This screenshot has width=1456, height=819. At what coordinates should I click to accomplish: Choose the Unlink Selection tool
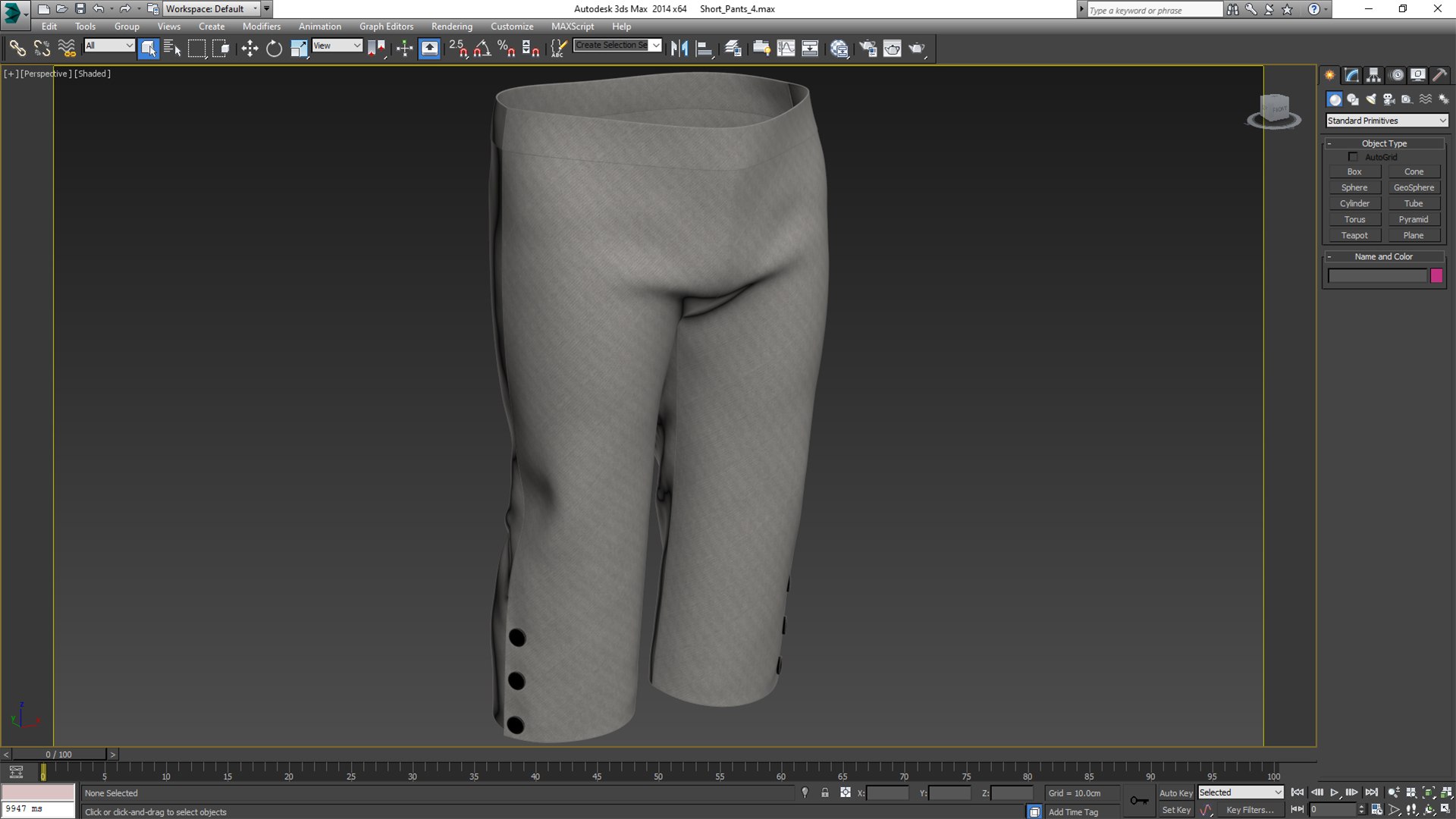click(x=42, y=49)
